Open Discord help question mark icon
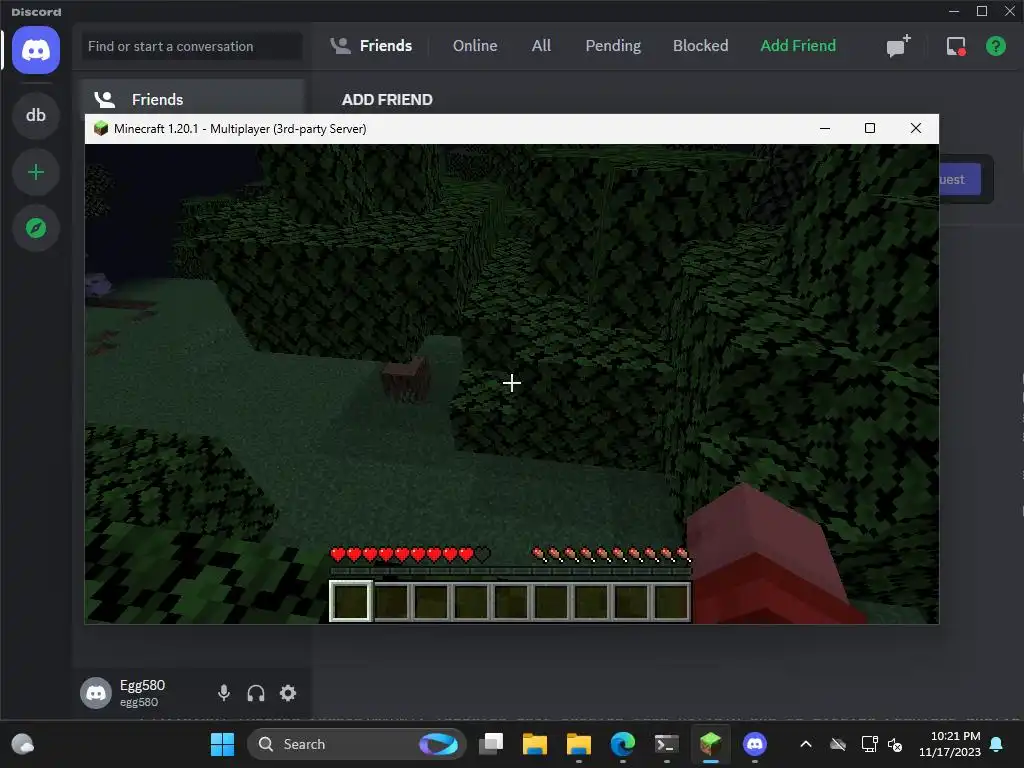Screen dimensions: 1024x768 [x=995, y=46]
